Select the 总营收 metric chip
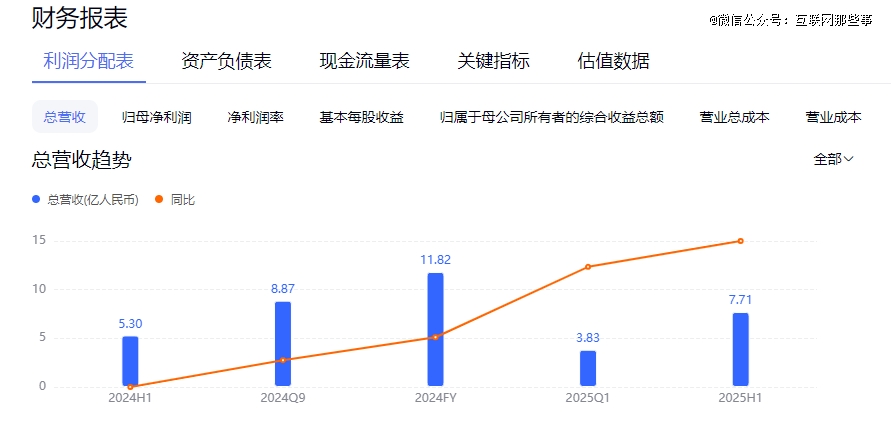This screenshot has height=422, width=891. tap(65, 117)
